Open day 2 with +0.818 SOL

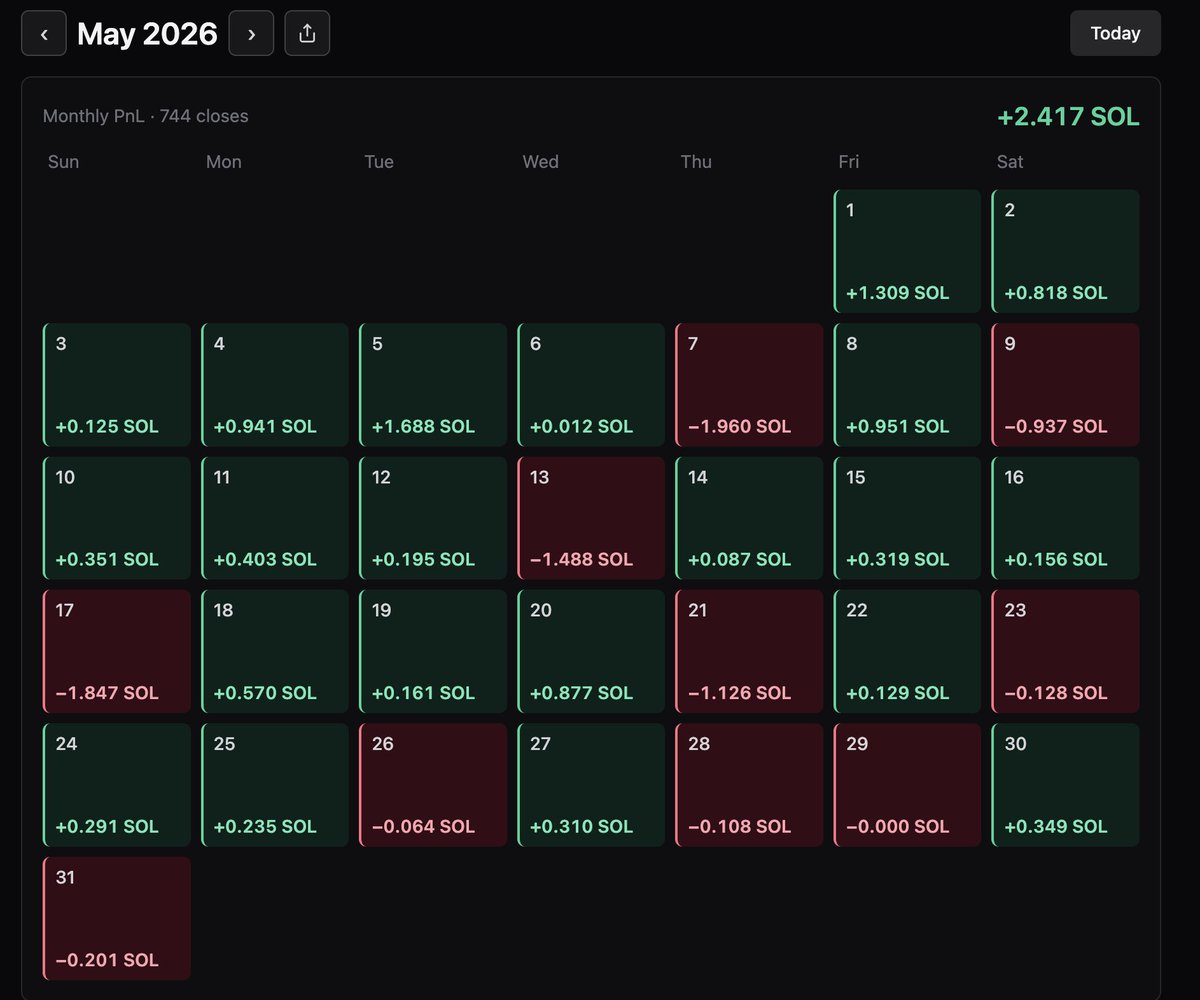point(1066,251)
